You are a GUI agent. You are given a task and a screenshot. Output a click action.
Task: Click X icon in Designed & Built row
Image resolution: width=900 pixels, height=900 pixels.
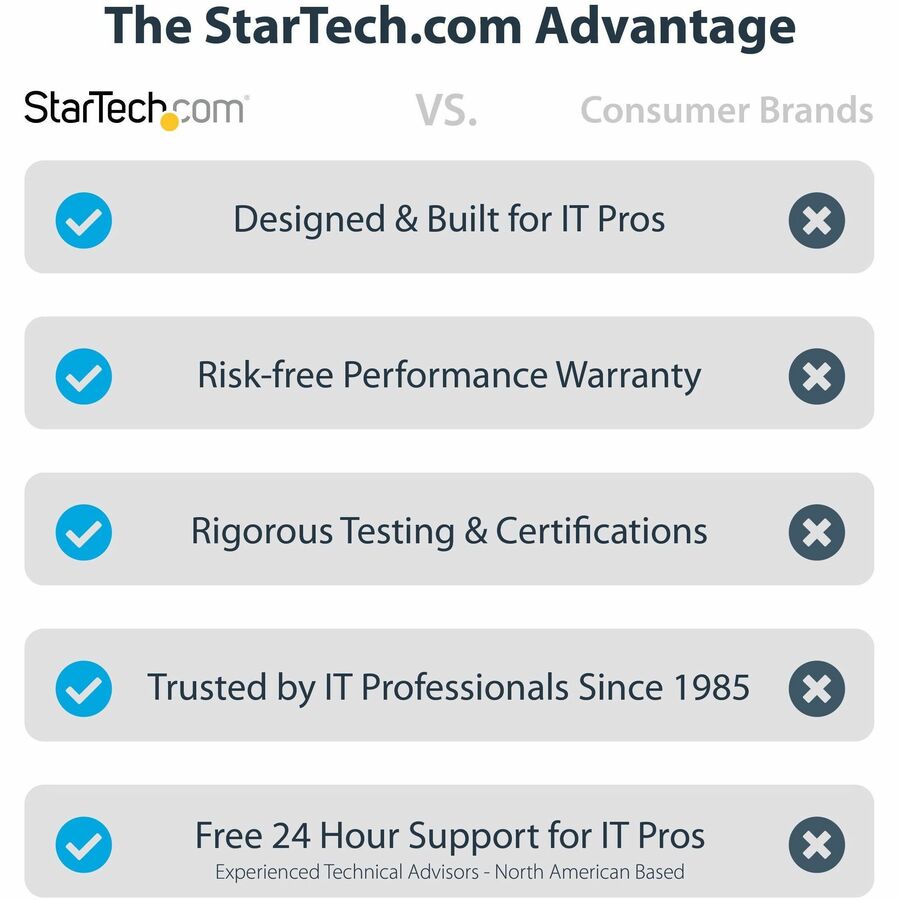tap(816, 220)
